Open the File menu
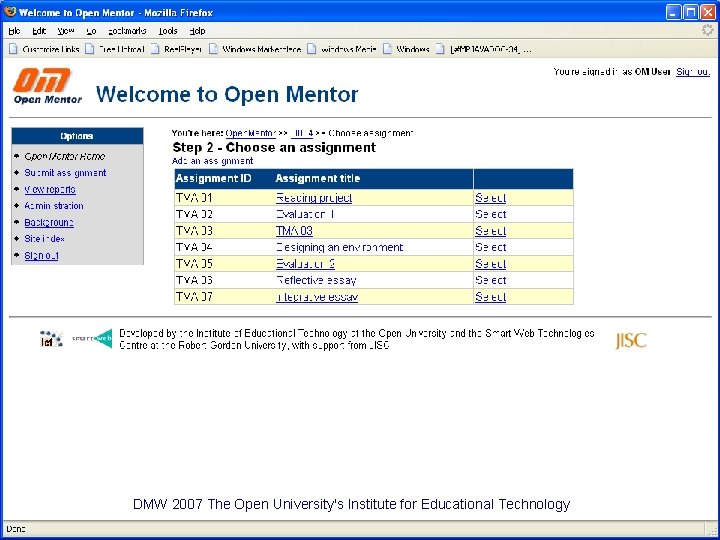720x540 pixels. [x=14, y=31]
